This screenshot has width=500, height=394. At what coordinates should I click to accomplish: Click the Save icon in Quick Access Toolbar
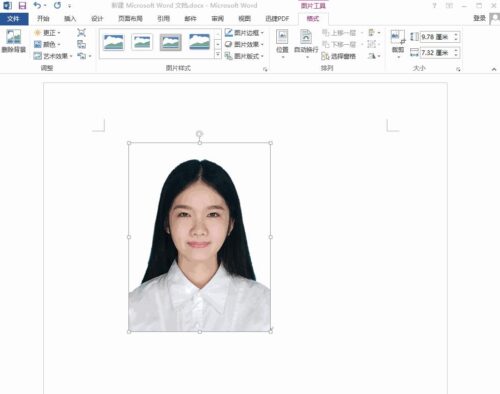[x=22, y=5]
